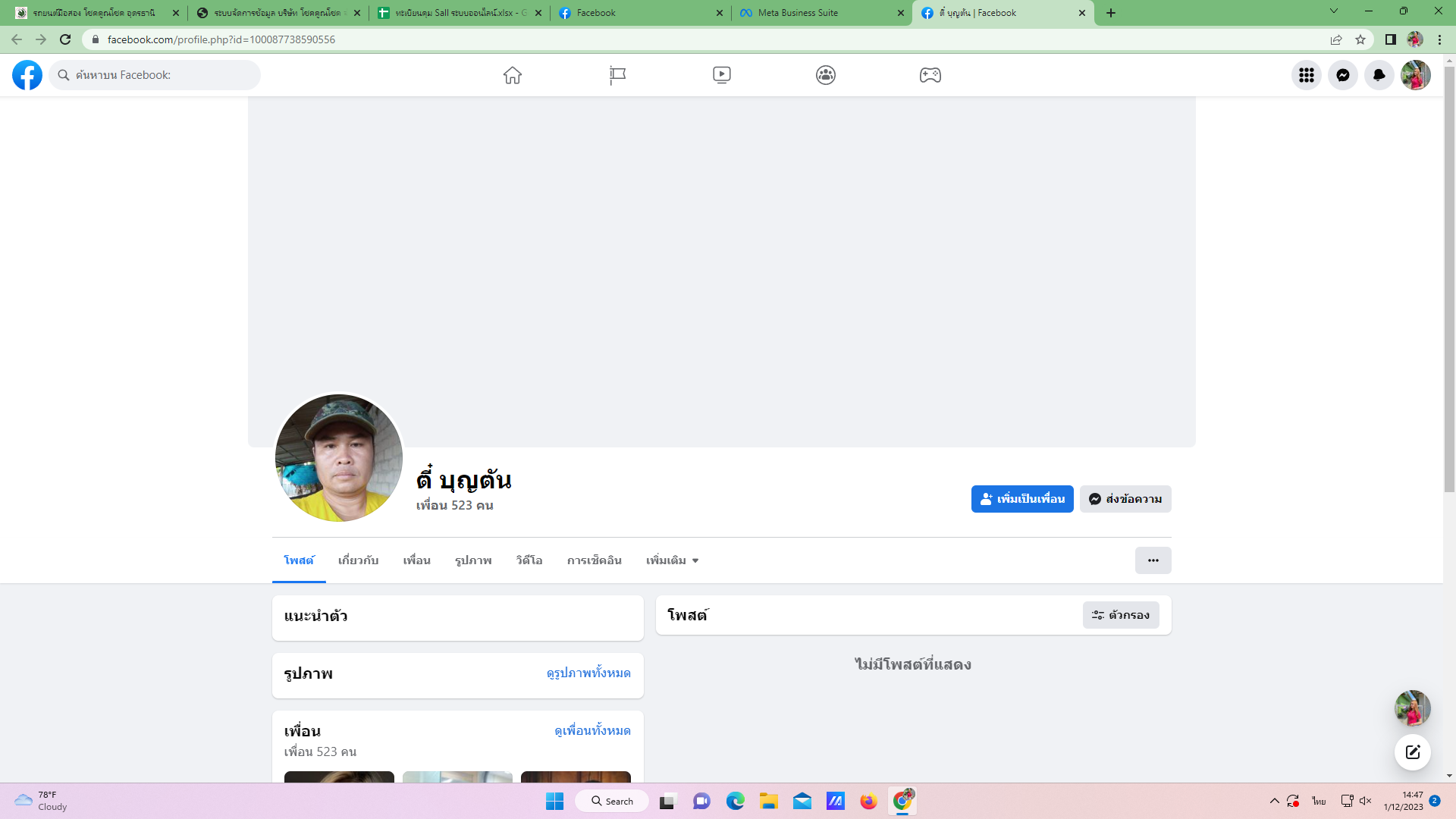Open the three-dot profile options menu
Screen dimensions: 1456x819
point(1153,560)
